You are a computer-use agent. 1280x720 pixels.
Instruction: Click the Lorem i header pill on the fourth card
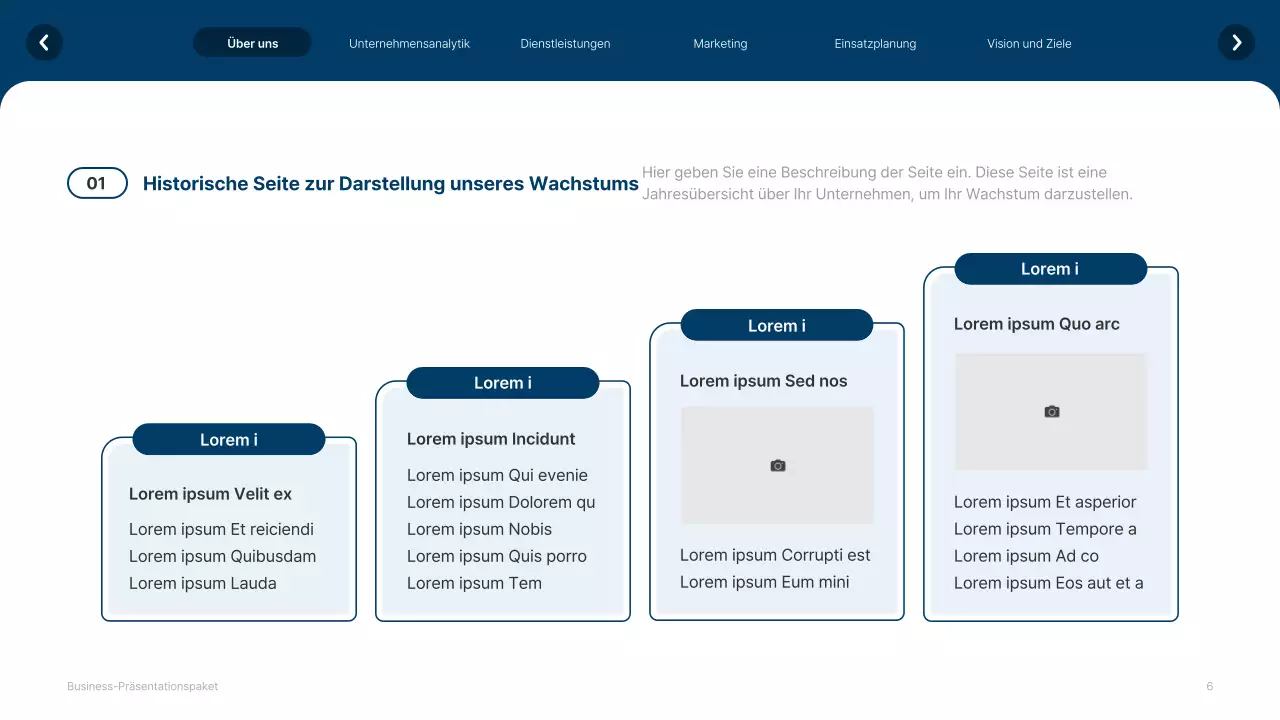point(1050,268)
